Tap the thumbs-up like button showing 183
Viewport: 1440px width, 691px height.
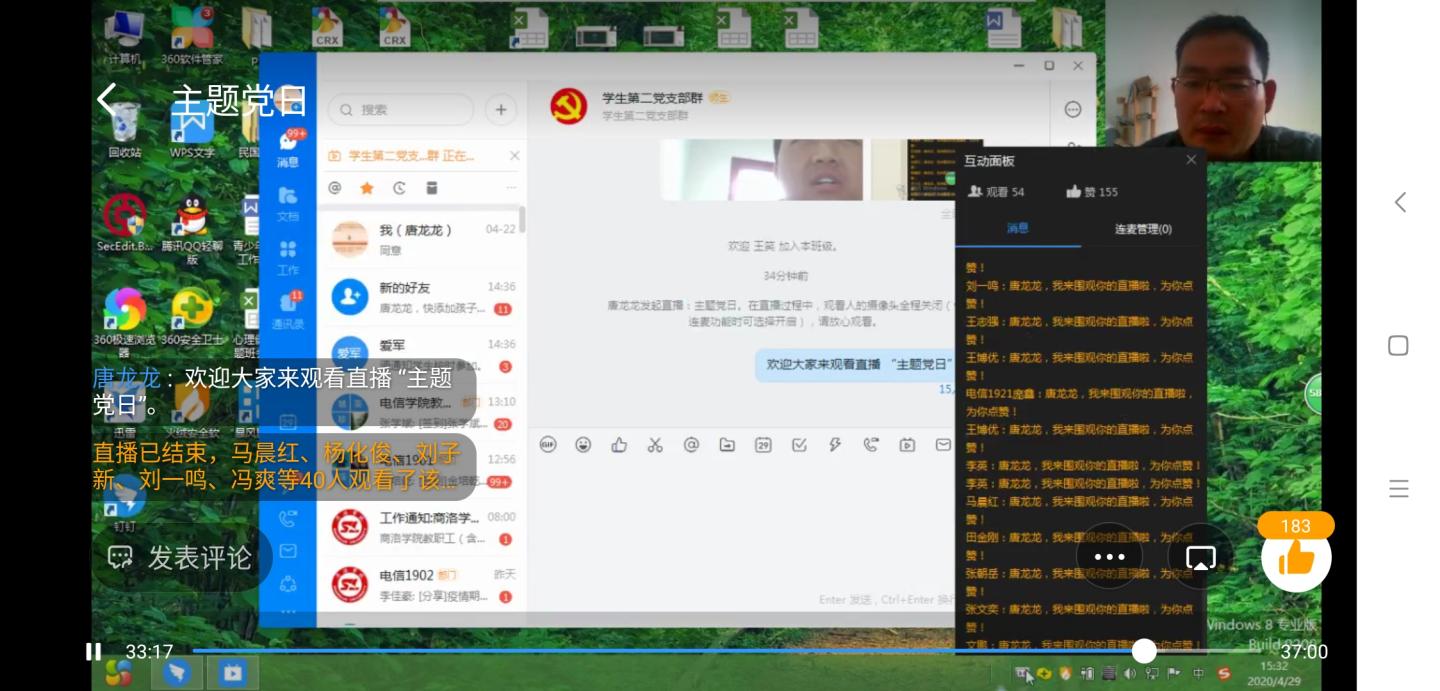tap(1296, 557)
